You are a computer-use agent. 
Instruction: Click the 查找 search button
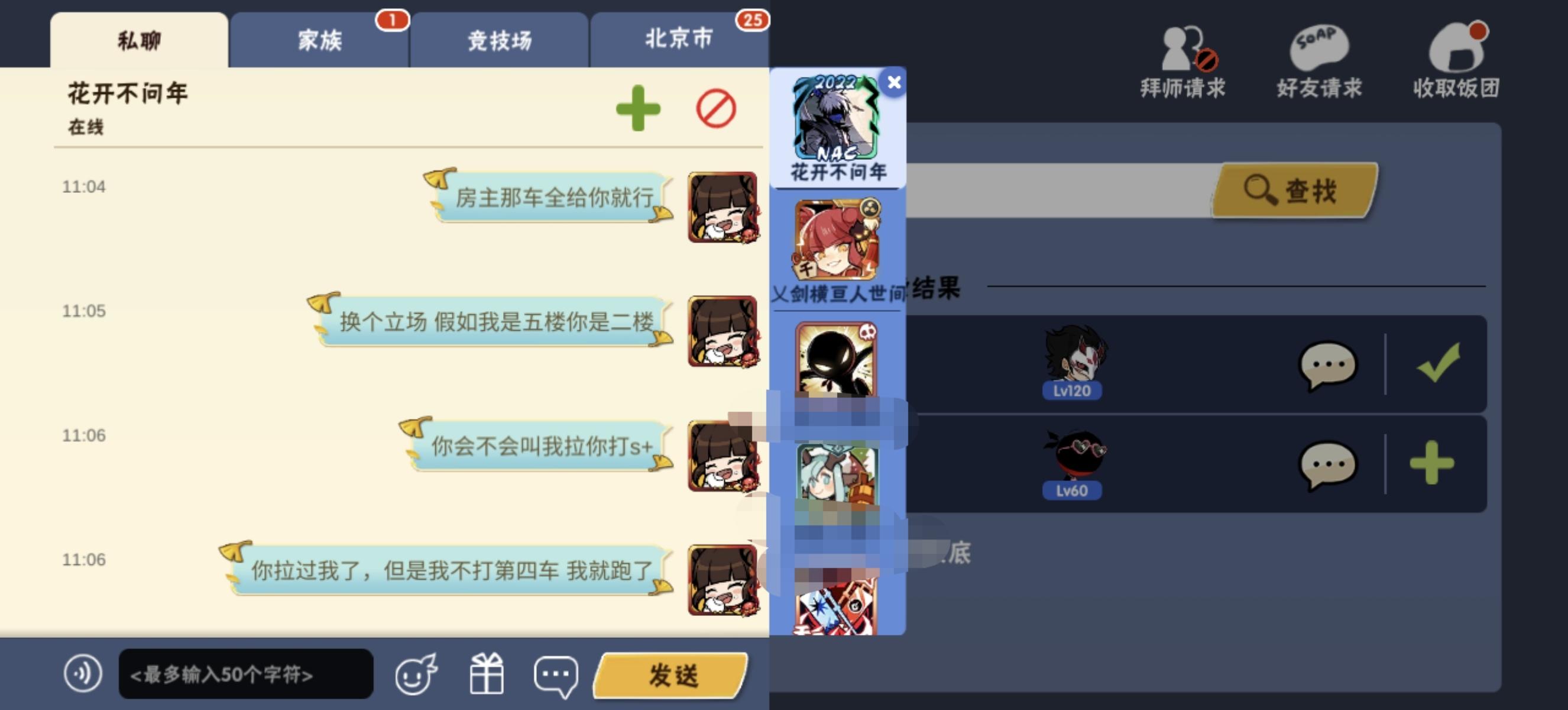point(1295,190)
